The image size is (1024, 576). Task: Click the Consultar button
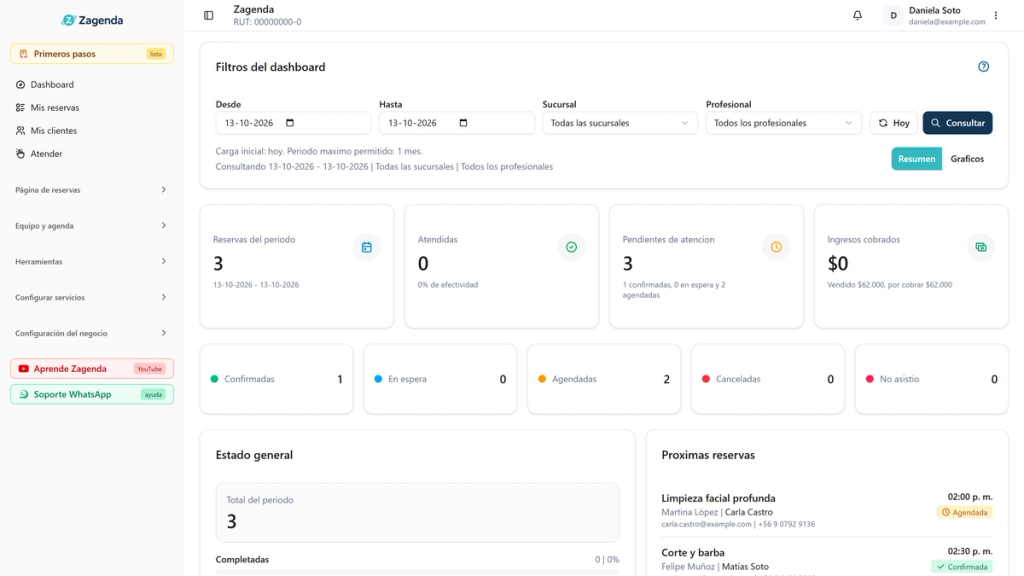957,123
